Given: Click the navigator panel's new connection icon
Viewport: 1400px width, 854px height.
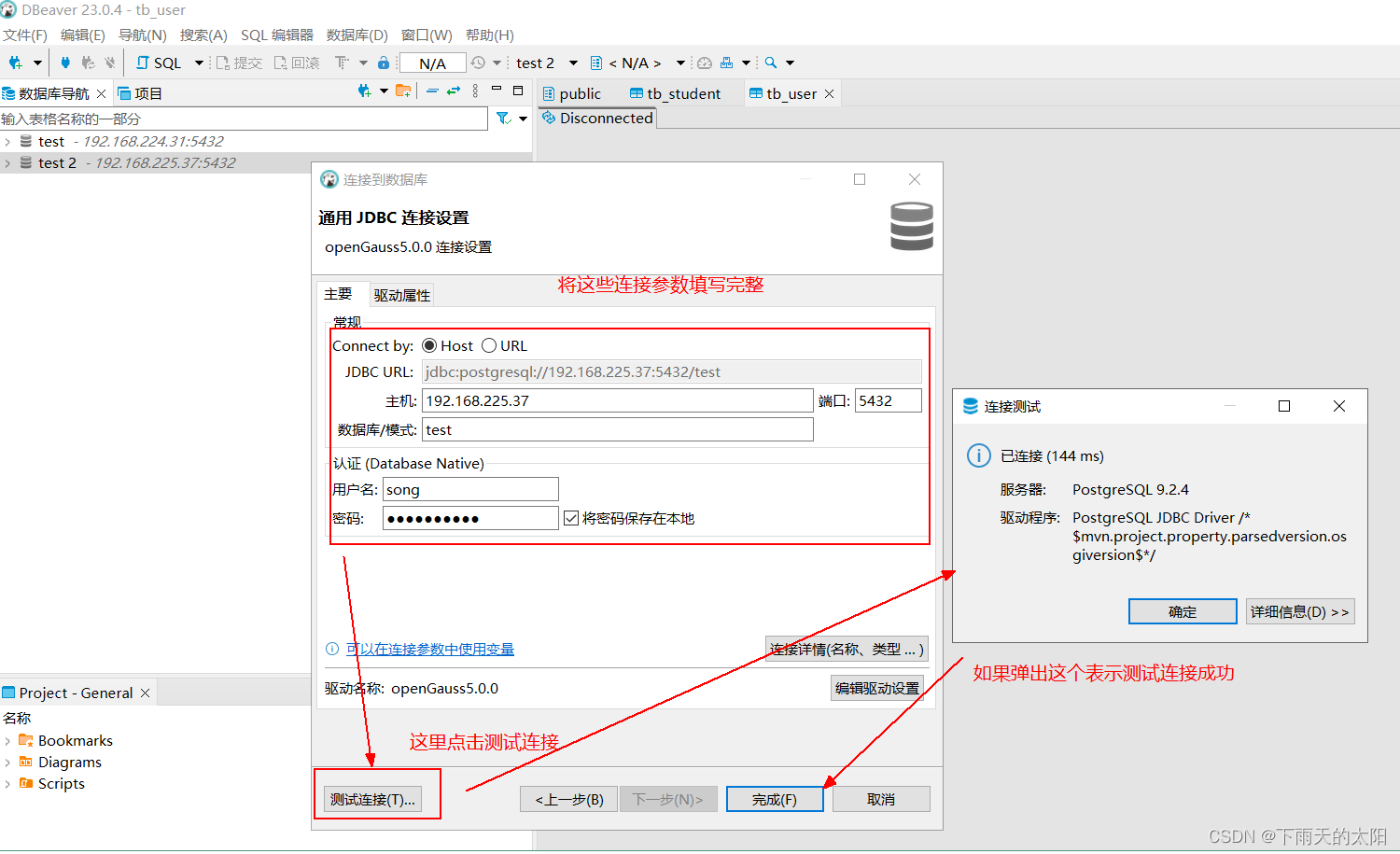Looking at the screenshot, I should [x=364, y=91].
